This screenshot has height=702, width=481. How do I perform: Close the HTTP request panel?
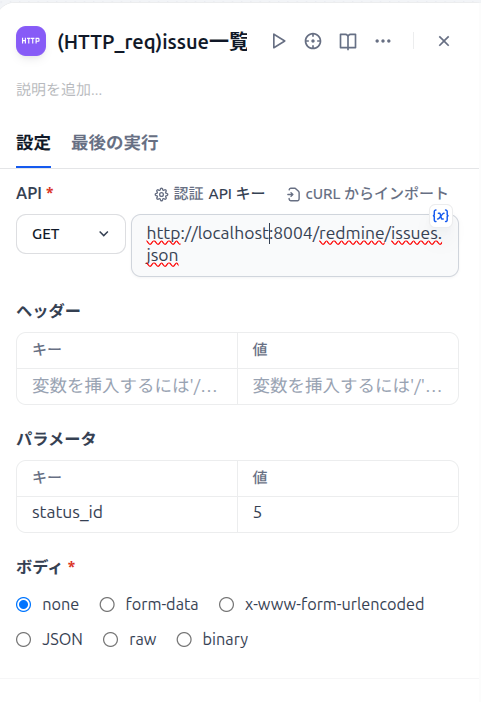point(444,41)
